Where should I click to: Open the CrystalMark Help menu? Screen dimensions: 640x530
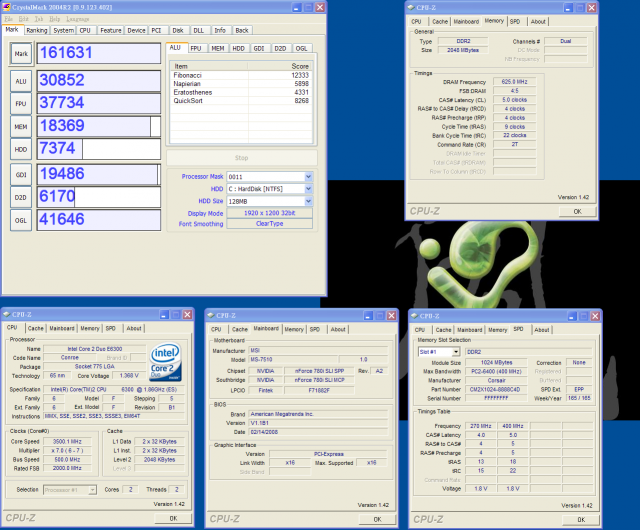coord(55,19)
